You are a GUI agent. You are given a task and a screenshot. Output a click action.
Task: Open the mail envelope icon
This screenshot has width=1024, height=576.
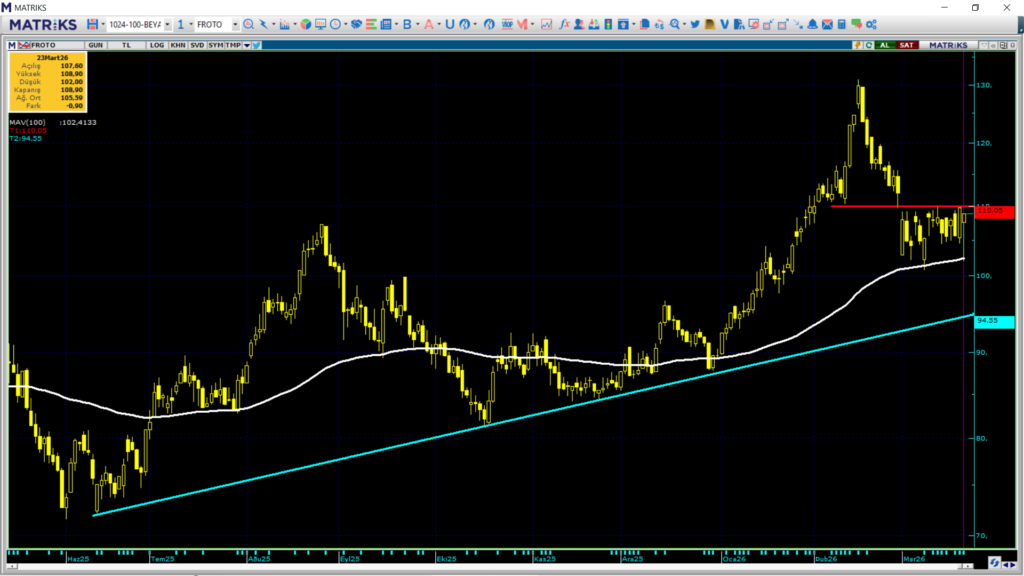827,24
